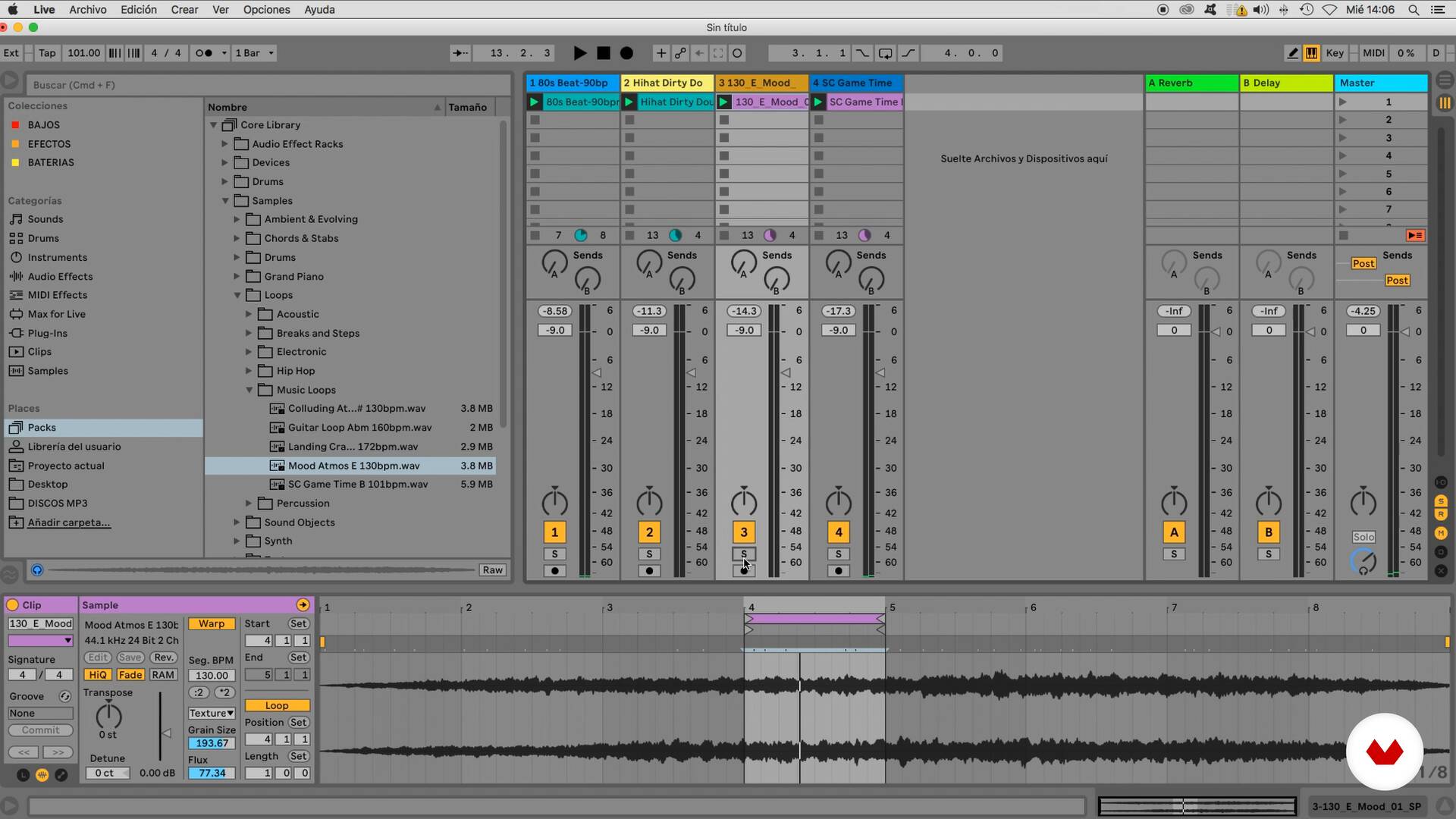Launch Master scene 3
This screenshot has width=1456, height=819.
point(1343,138)
